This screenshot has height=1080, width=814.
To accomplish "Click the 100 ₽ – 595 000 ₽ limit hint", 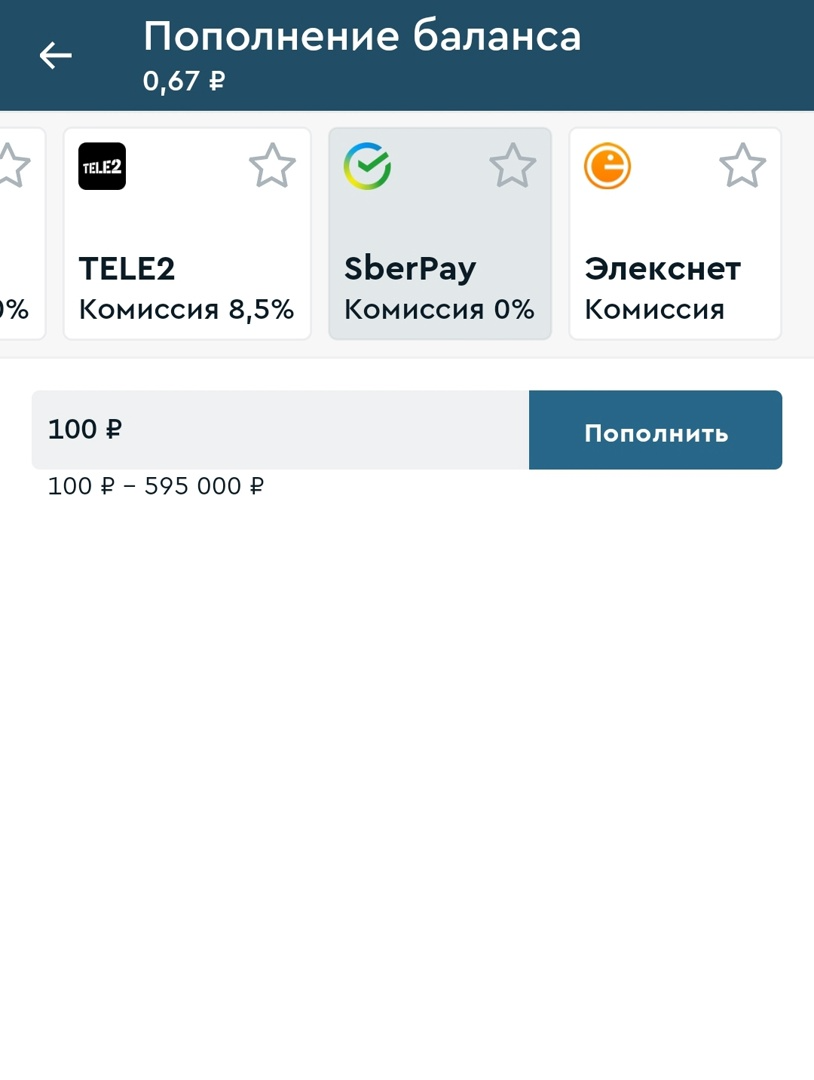I will click(156, 487).
